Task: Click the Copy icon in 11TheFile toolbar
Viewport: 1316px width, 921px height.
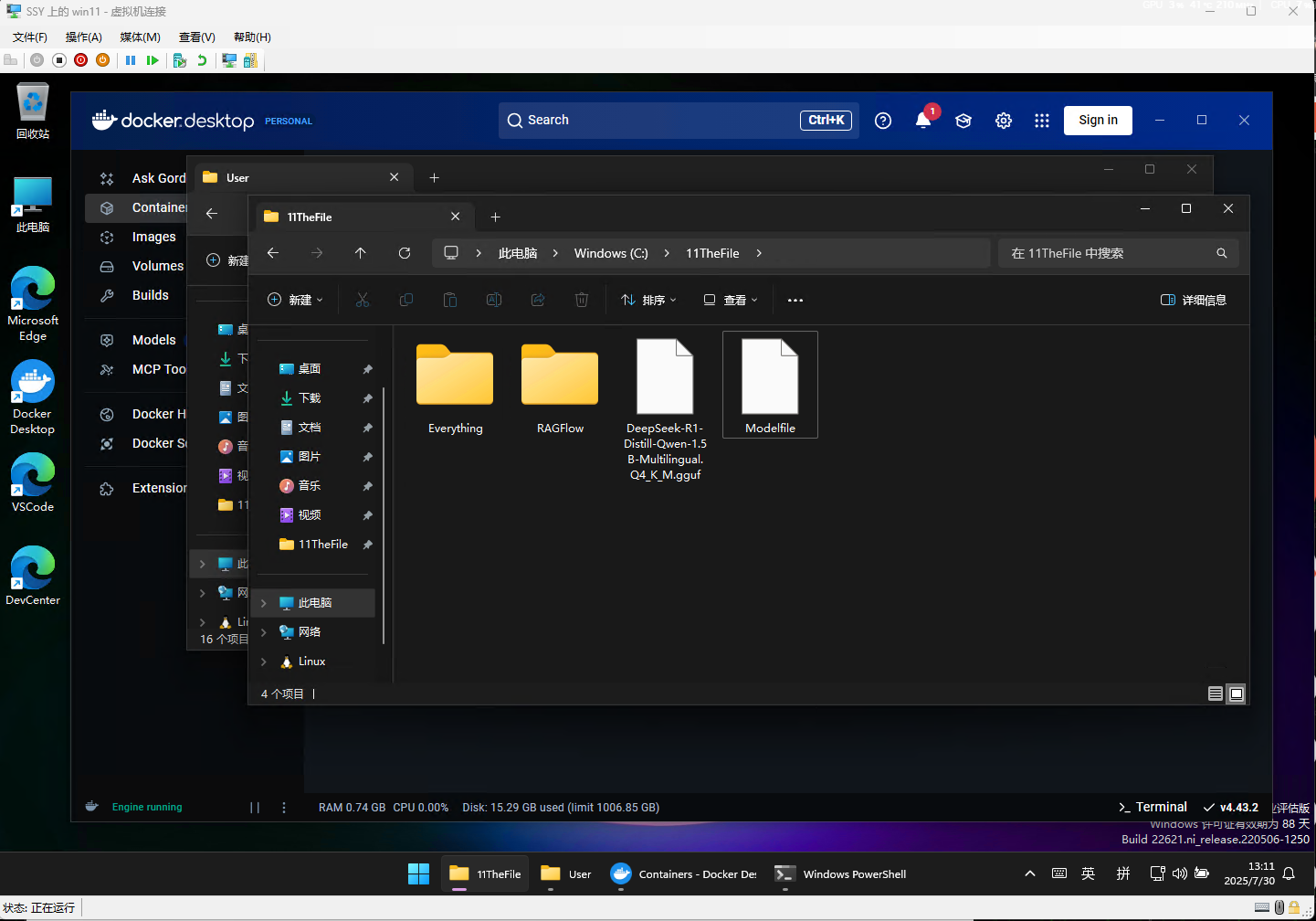Action: 406,300
